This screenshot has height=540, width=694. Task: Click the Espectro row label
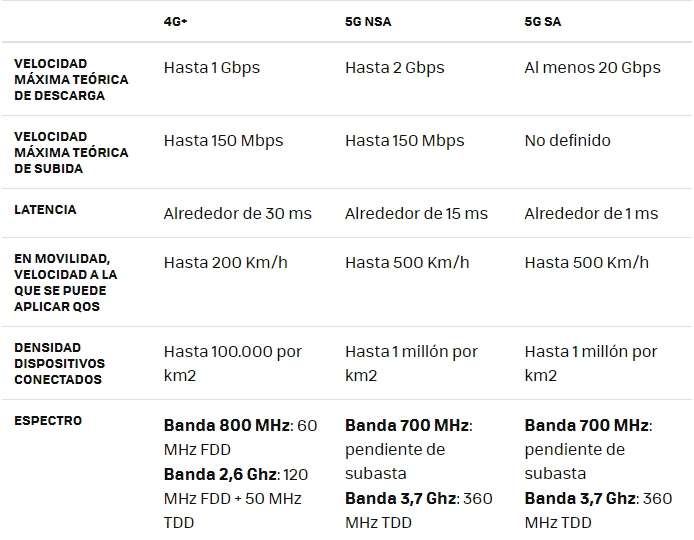tap(48, 421)
